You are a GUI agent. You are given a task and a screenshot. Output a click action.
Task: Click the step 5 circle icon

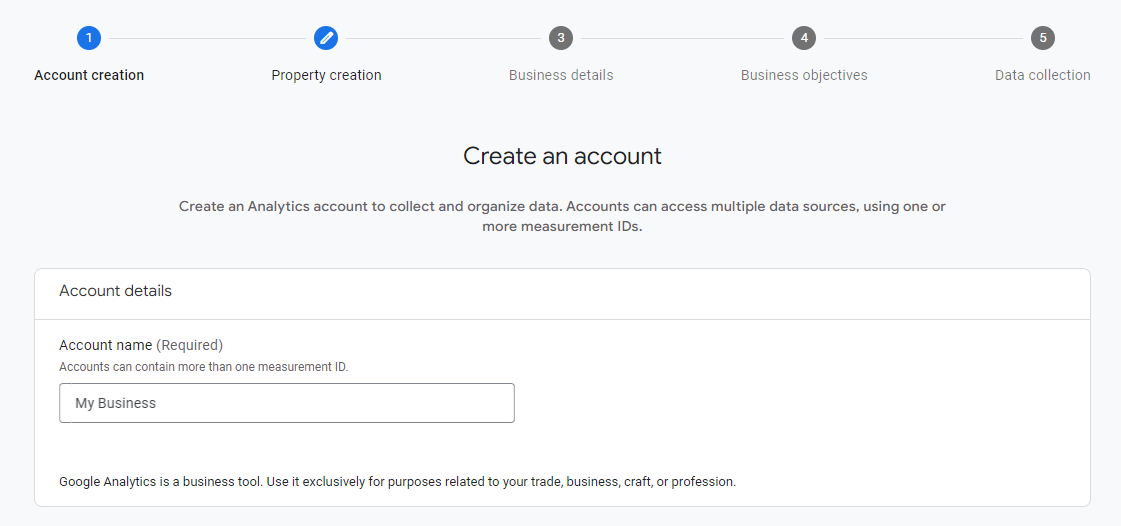pyautogui.click(x=1043, y=38)
